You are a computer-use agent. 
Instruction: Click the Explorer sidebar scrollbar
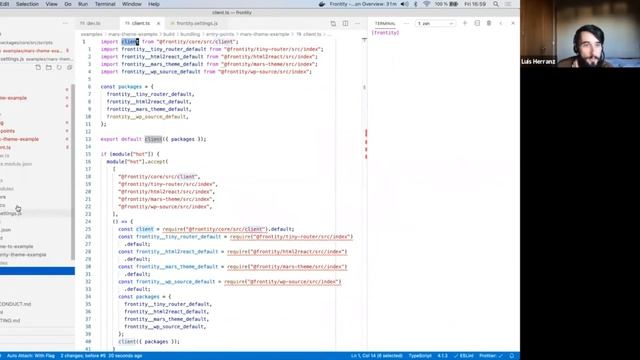(73, 171)
